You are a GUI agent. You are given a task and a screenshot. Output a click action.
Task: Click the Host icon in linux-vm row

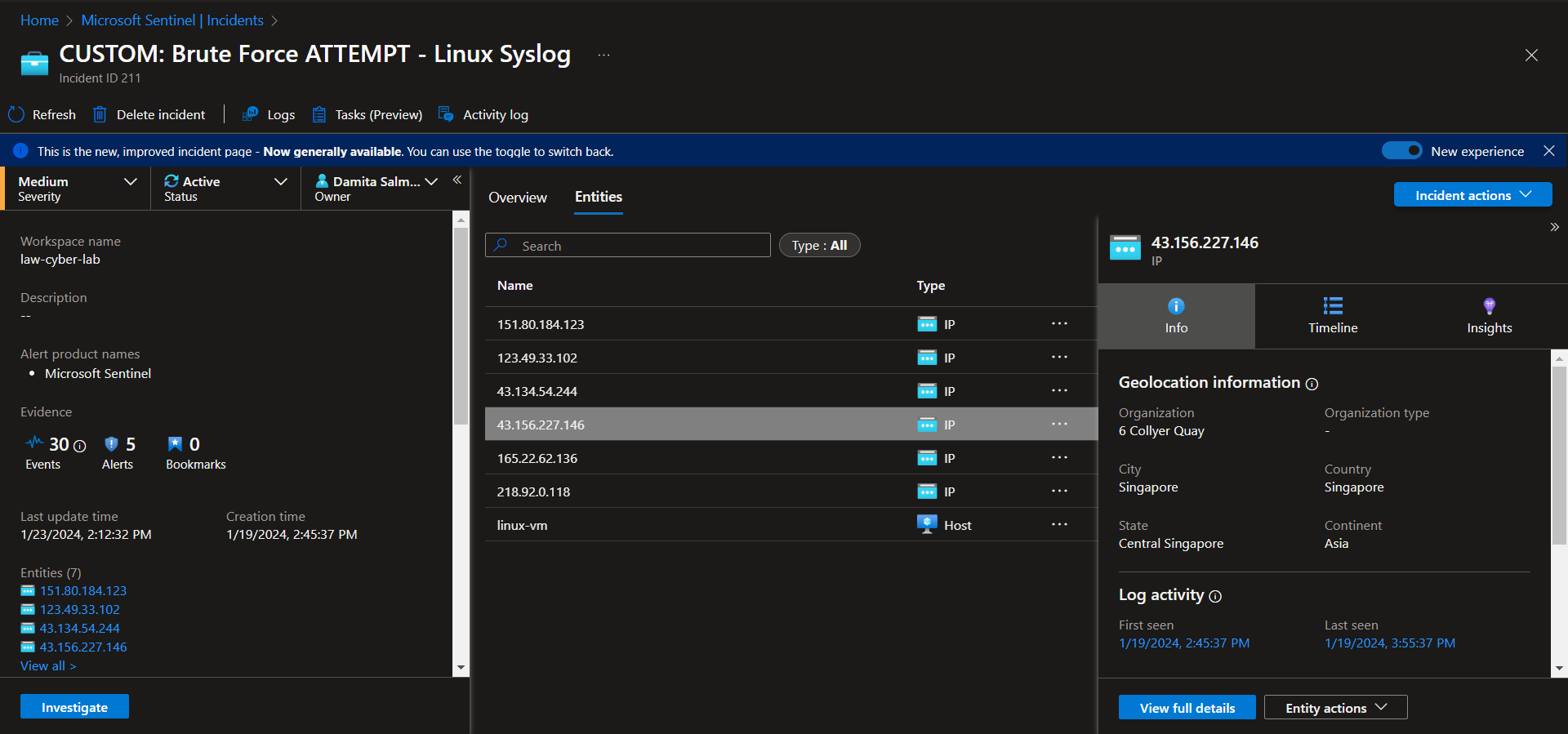927,524
